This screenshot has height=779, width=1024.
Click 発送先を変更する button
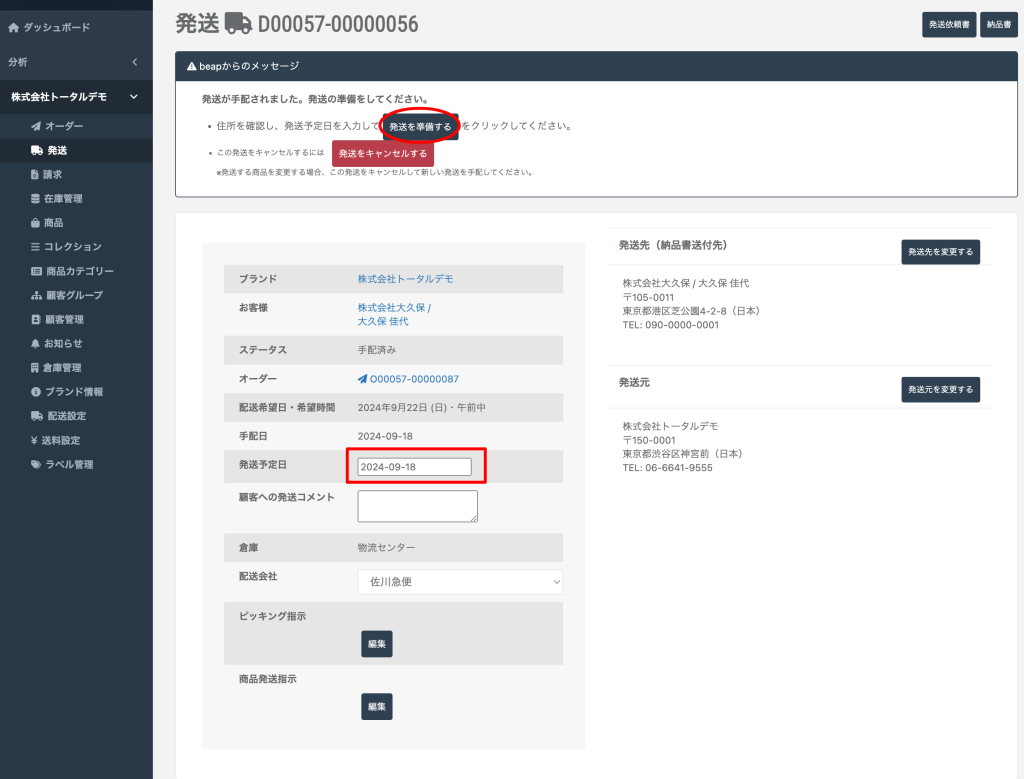(x=940, y=252)
